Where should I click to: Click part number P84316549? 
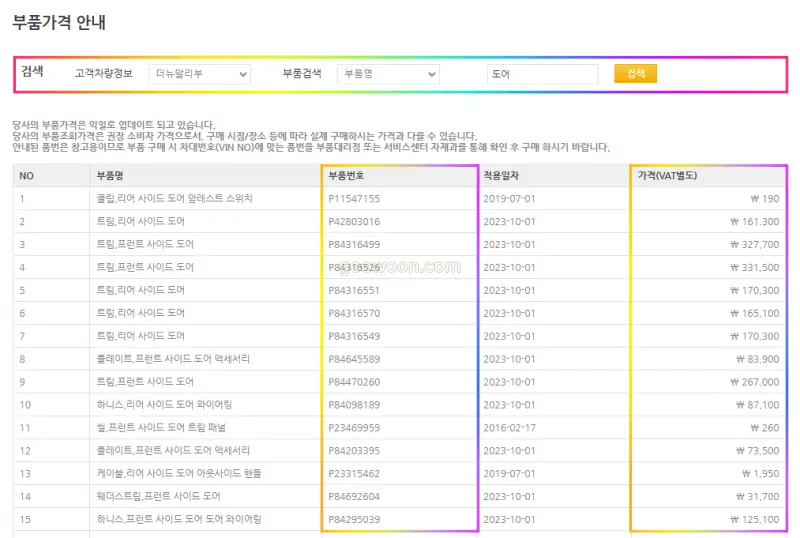[354, 336]
